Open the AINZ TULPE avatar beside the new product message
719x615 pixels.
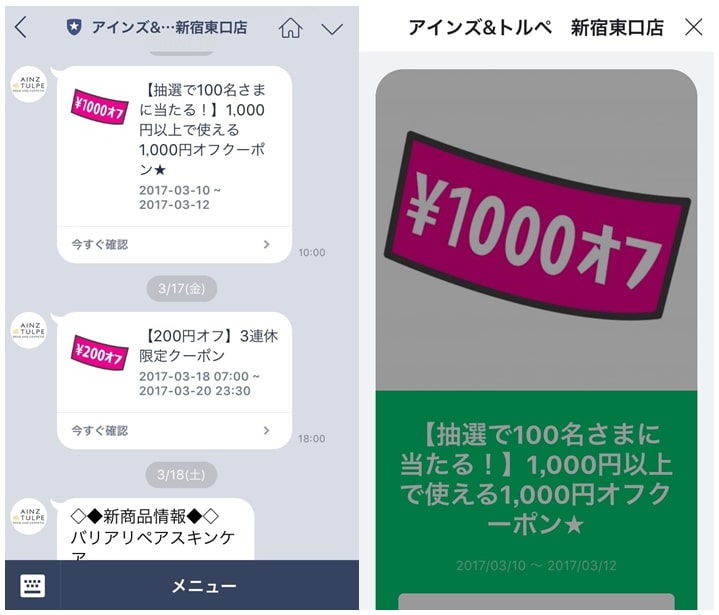(29, 516)
